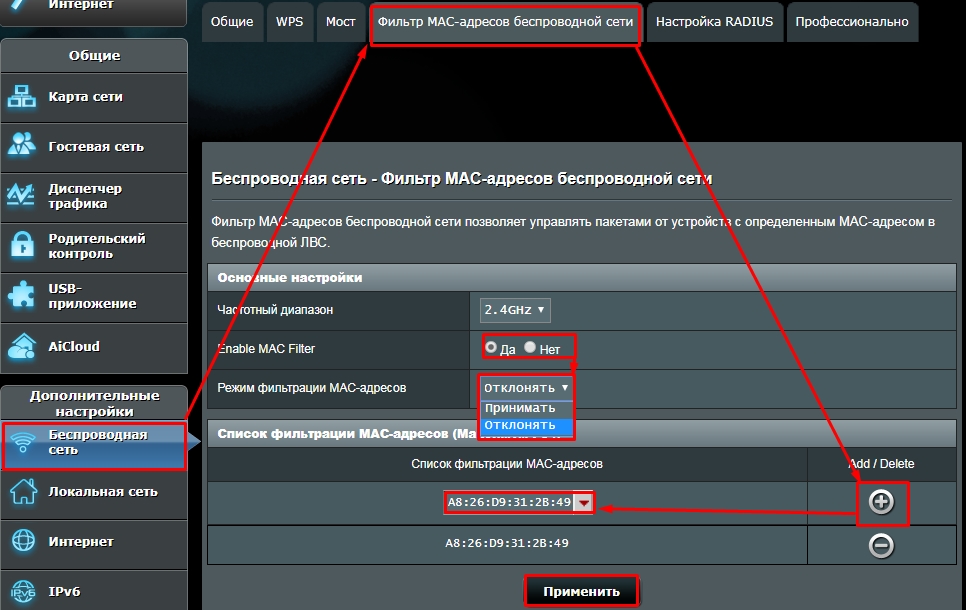966x610 pixels.
Task: Click the Parental Control padlock icon
Action: [x=22, y=245]
